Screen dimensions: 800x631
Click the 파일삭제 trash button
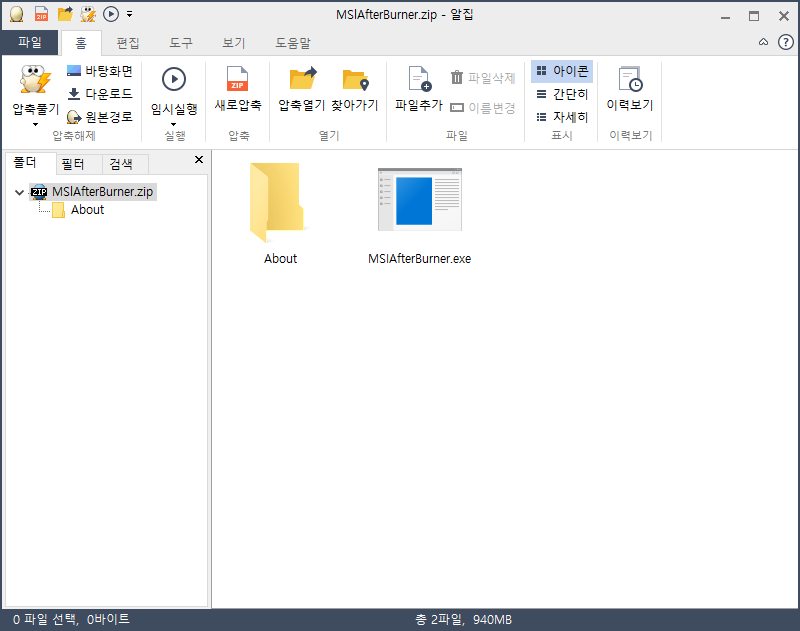pos(483,78)
